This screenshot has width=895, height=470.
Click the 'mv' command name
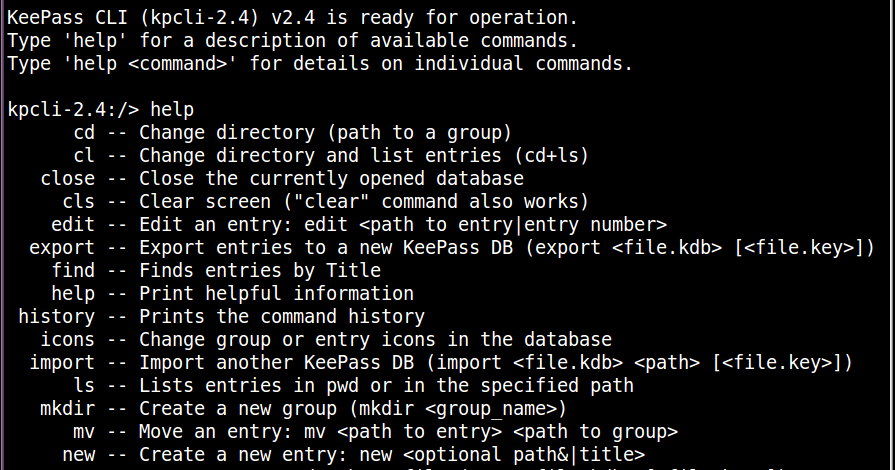click(x=84, y=431)
